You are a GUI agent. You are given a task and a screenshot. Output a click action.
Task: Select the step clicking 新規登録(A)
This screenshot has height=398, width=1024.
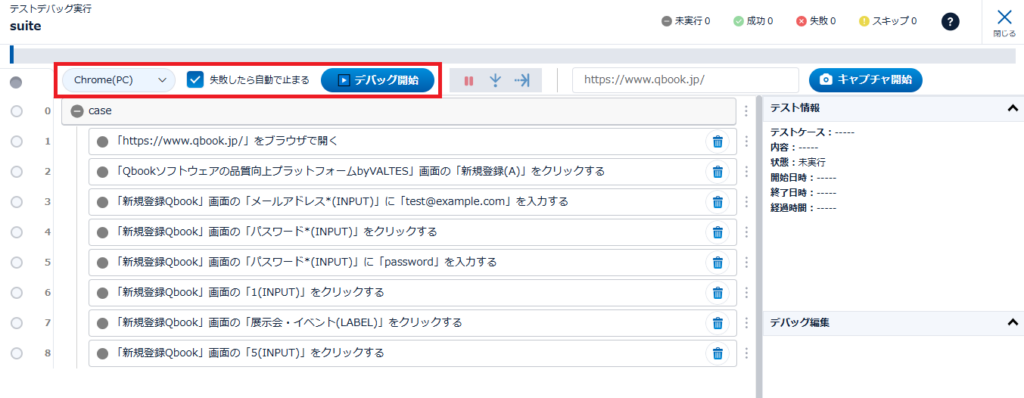pyautogui.click(x=412, y=171)
